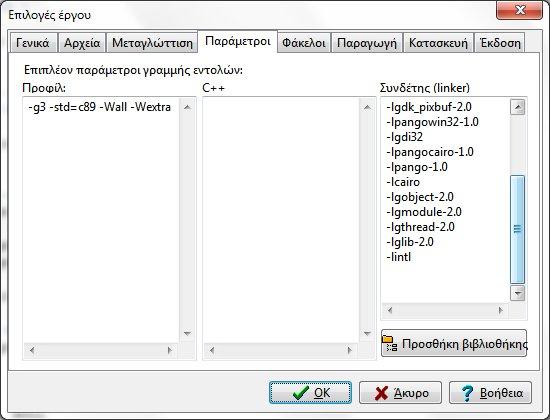
Task: Click the green checkmark OK button
Action: coord(310,392)
